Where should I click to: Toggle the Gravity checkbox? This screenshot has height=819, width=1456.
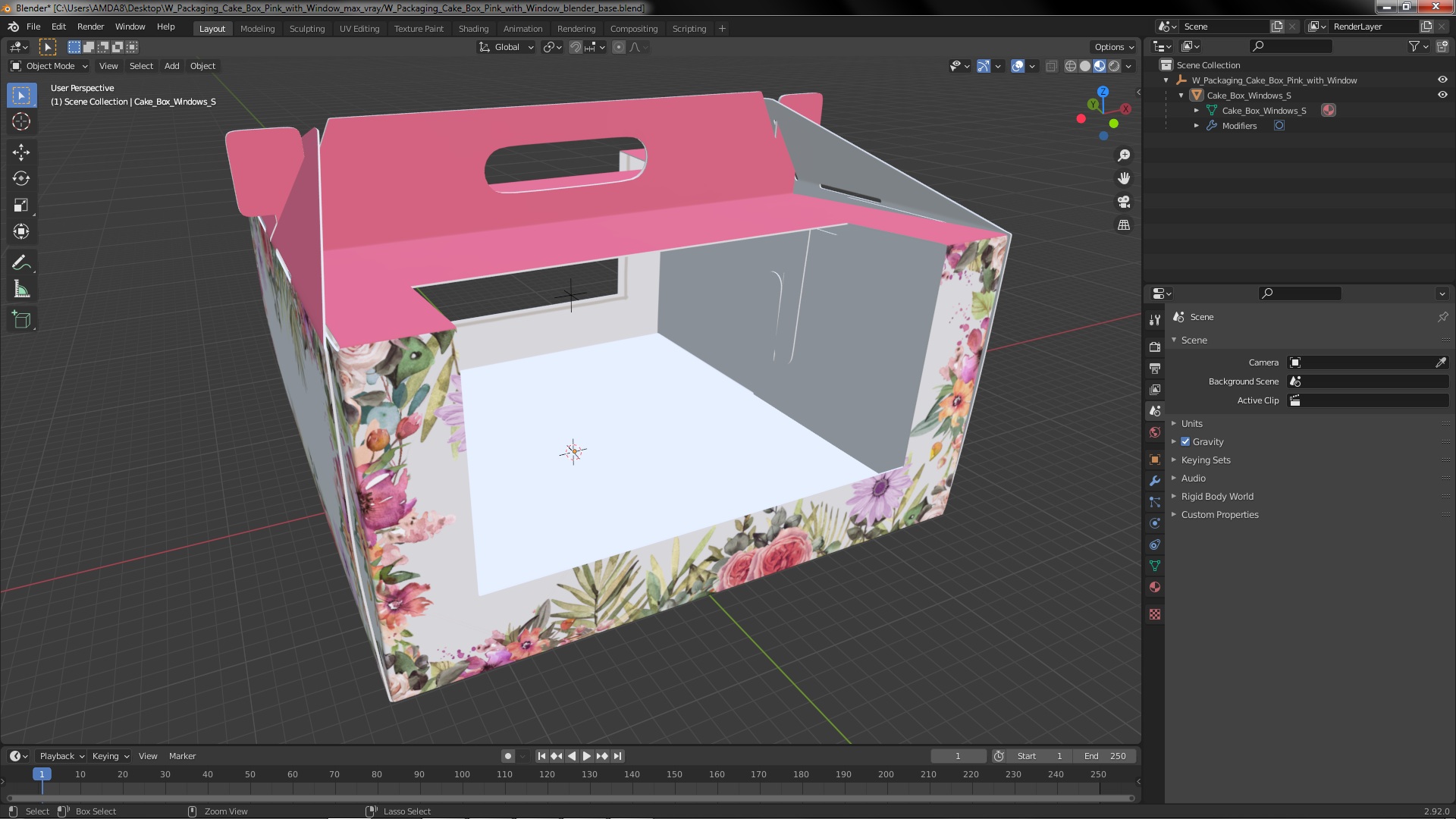(1185, 441)
